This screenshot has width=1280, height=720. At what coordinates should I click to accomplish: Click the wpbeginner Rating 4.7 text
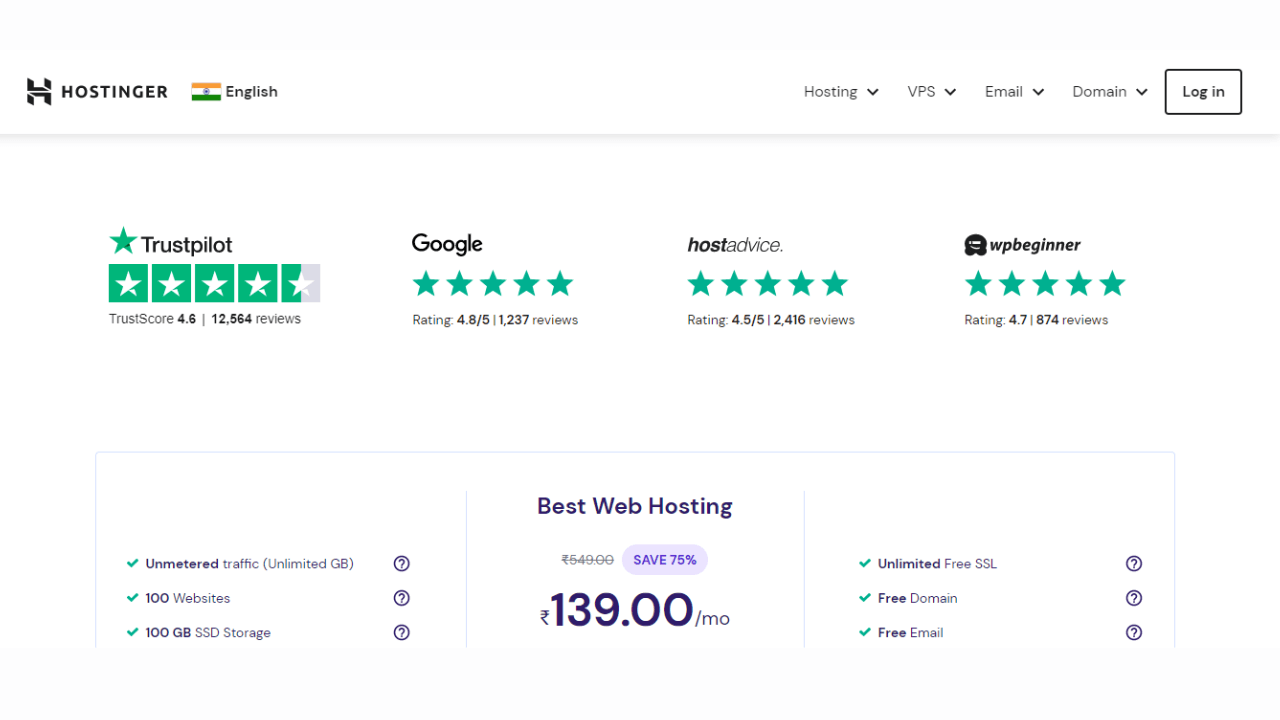tap(1036, 320)
